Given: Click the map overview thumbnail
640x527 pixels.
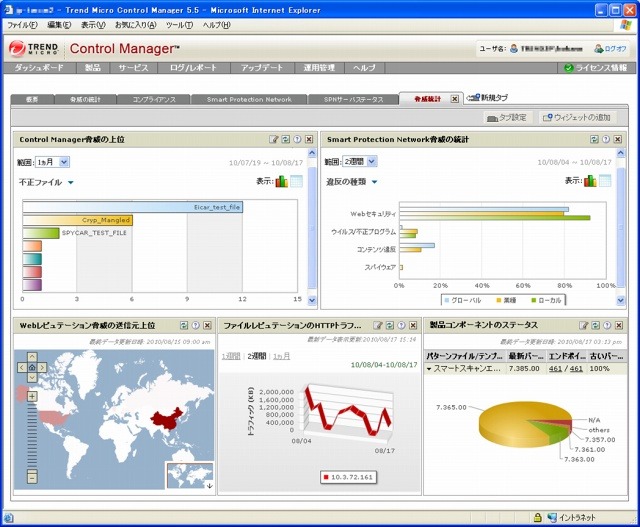Looking at the screenshot, I should pyautogui.click(x=190, y=475).
